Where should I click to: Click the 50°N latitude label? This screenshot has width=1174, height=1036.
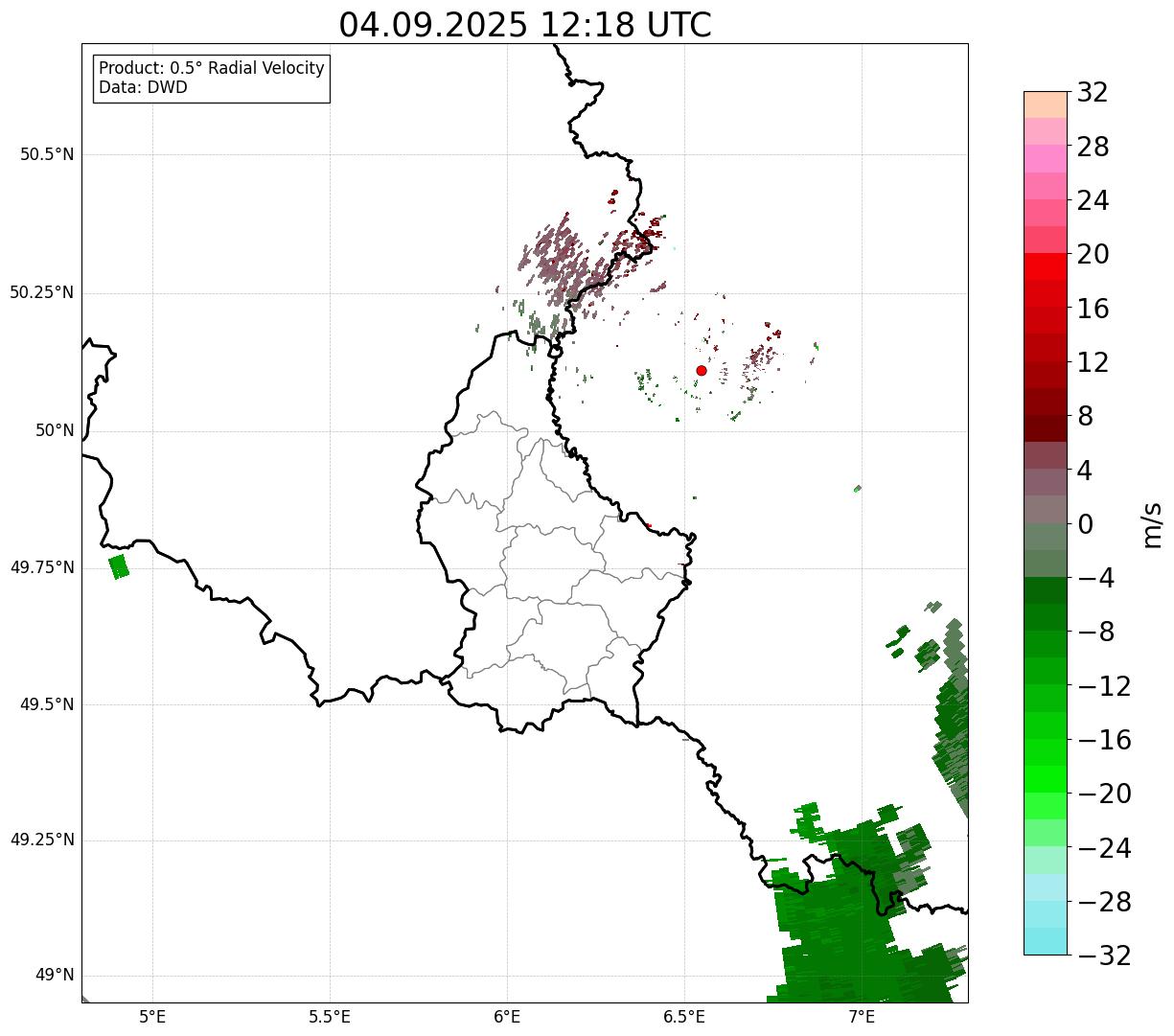(55, 430)
